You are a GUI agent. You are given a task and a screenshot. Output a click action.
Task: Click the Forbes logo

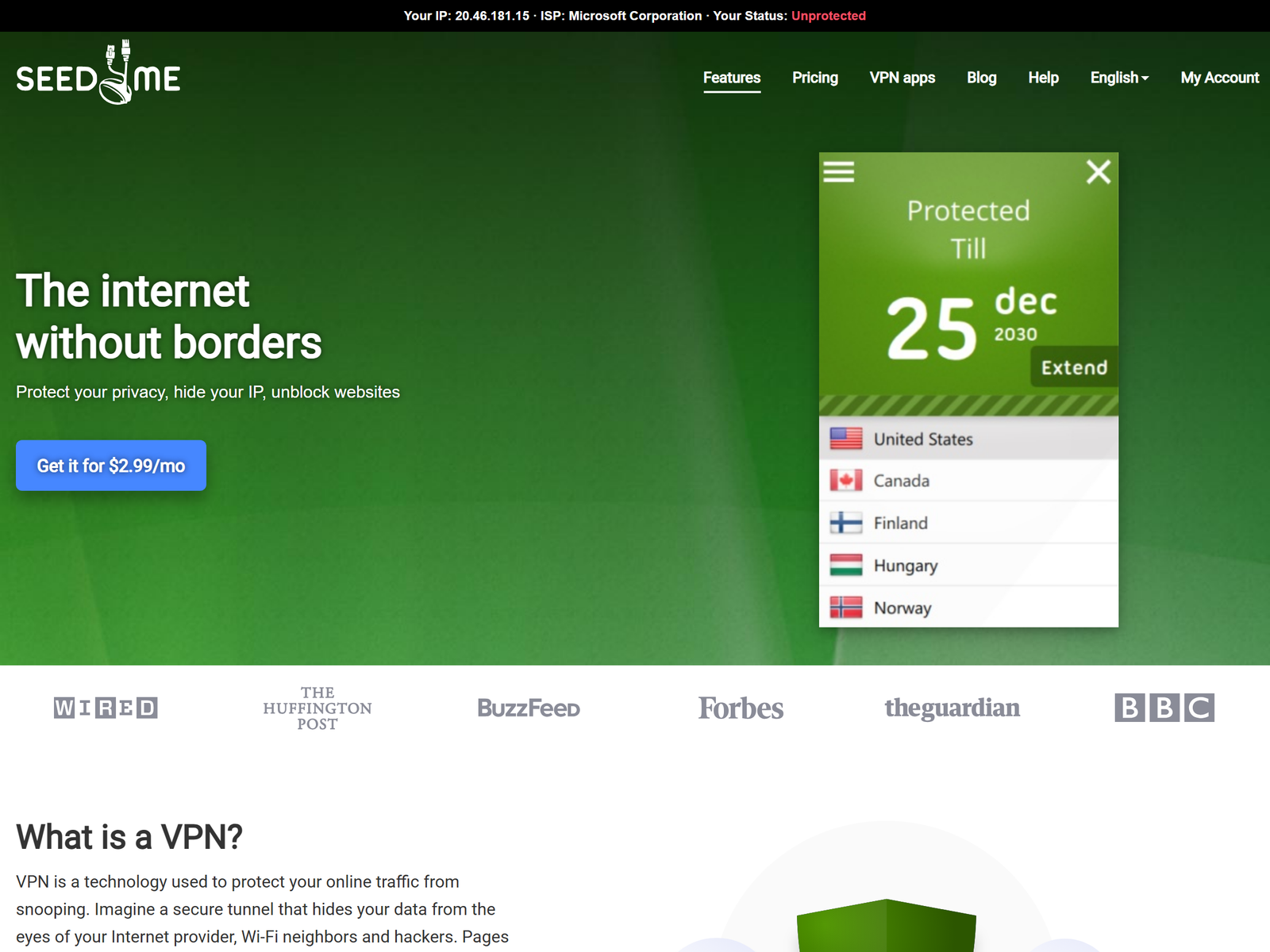(741, 708)
